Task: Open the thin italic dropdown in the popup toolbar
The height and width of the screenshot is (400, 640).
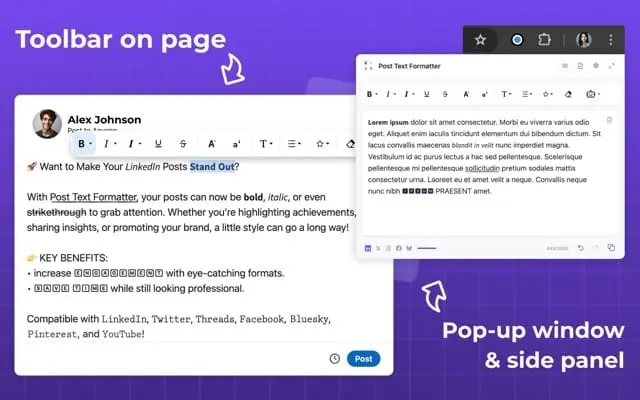Action: tap(391, 94)
